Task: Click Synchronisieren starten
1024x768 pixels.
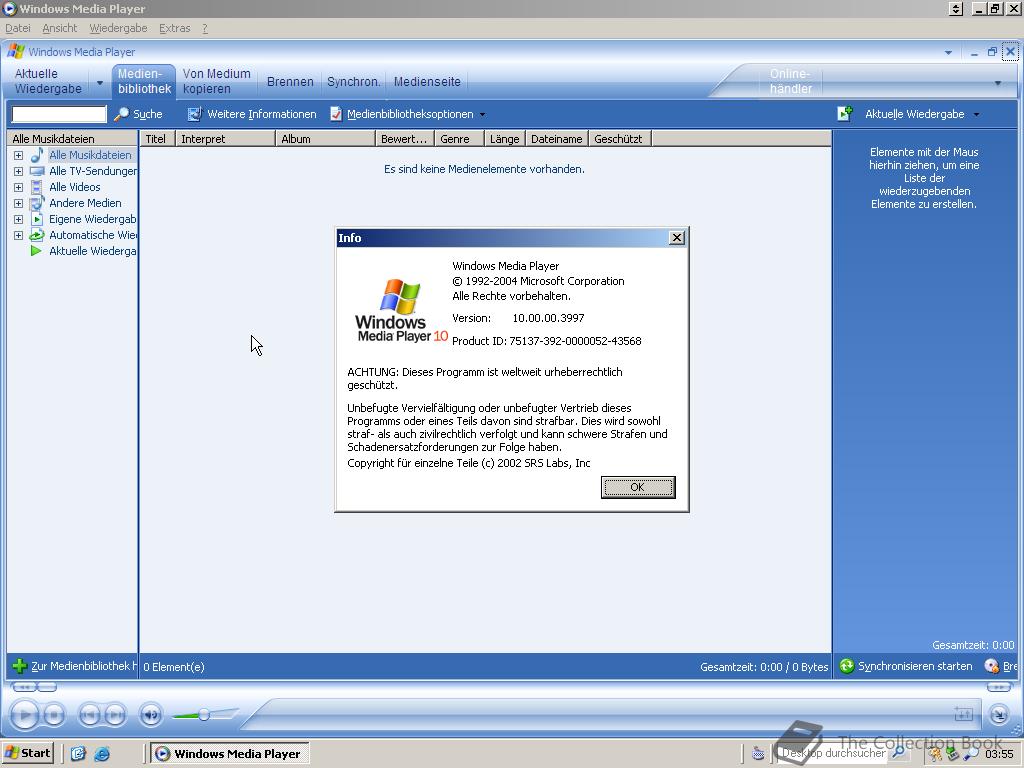Action: point(906,666)
